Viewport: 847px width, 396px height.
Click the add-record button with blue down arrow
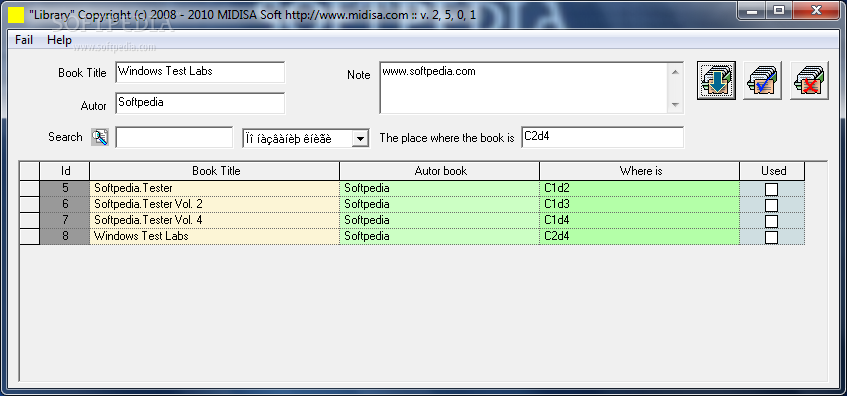716,80
